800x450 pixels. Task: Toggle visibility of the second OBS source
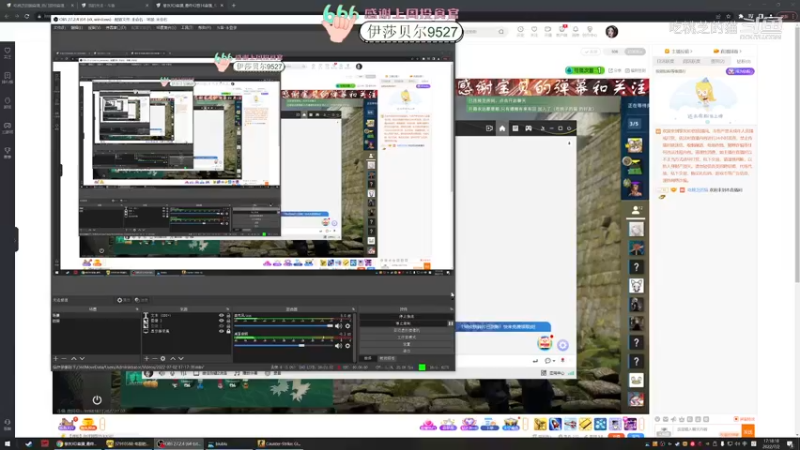coord(221,320)
